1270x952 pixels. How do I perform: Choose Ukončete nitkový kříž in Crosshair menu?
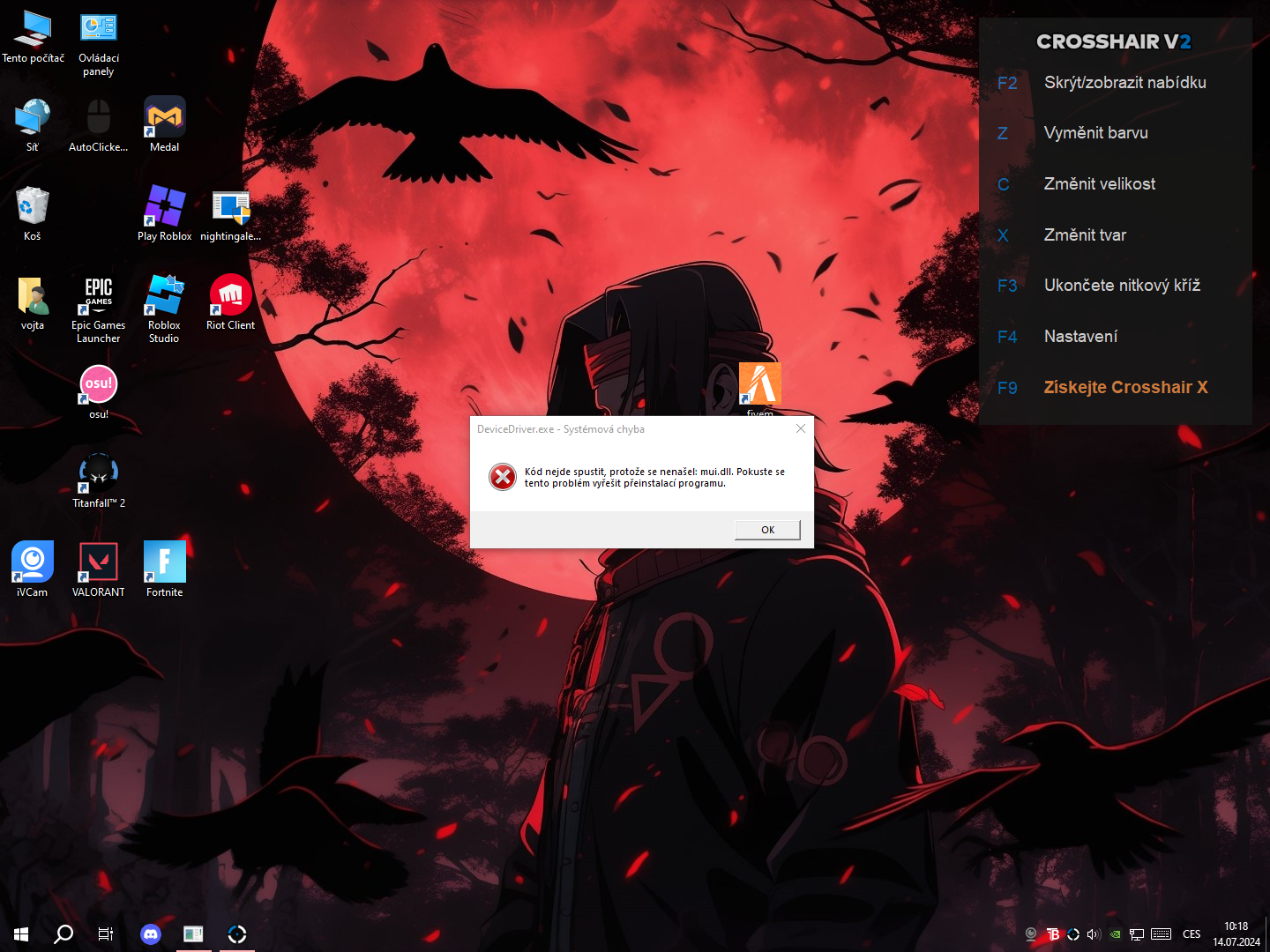[x=1122, y=286]
